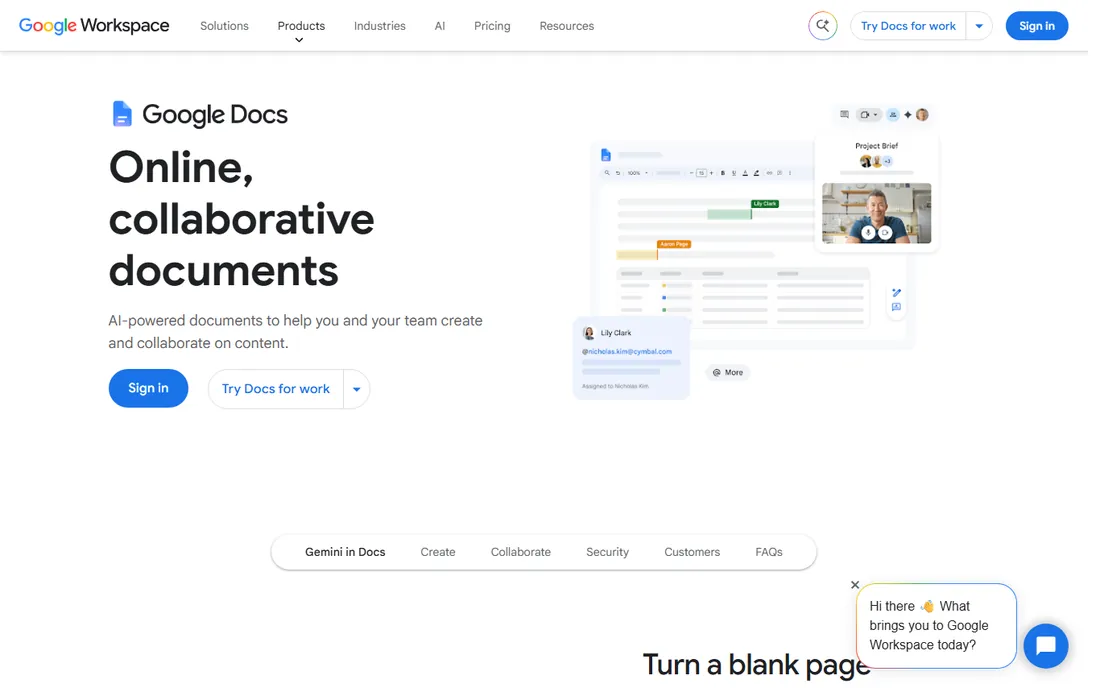Screen dimensions: 1100x688
Task: Expand the chevron under Products
Action: pos(299,41)
